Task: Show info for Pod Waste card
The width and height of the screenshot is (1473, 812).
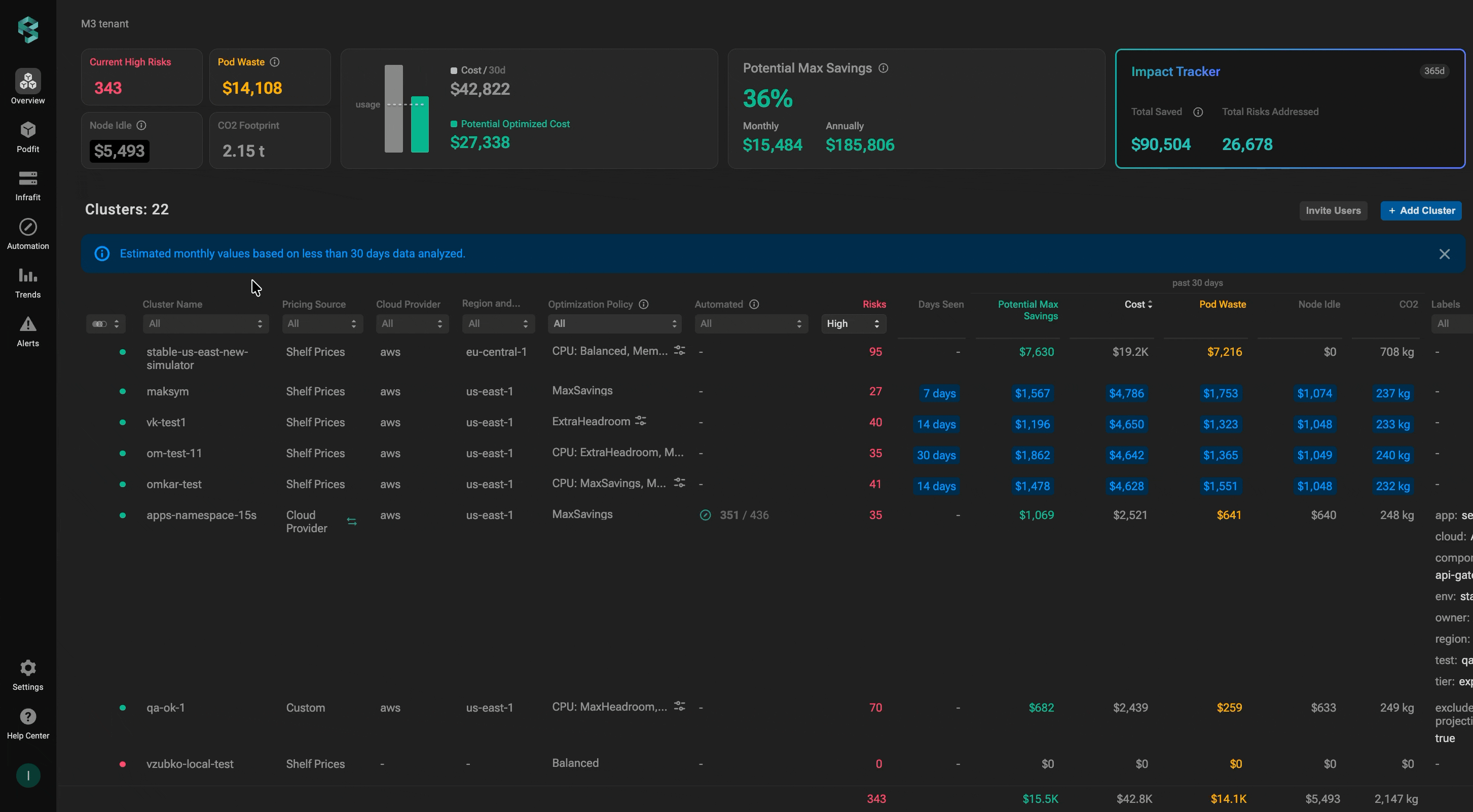Action: click(274, 62)
